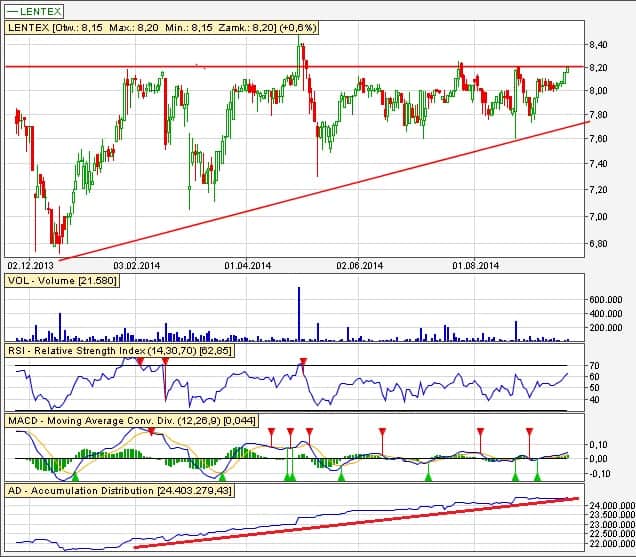Screen dimensions: 636x557
Task: Click the rightmost red sell marker in MACD panel
Action: pyautogui.click(x=529, y=431)
